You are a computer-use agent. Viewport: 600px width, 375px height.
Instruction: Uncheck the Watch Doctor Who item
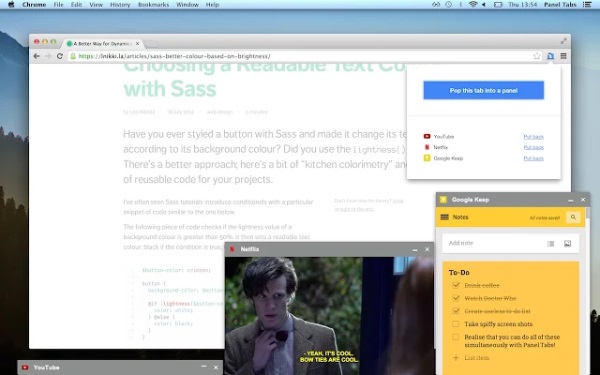(x=456, y=298)
